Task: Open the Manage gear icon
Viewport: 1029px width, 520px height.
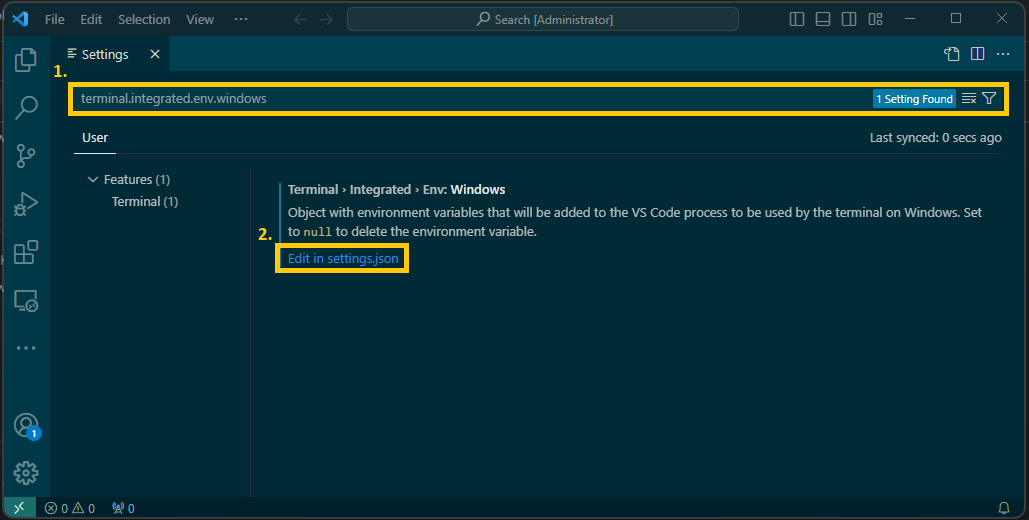Action: point(26,472)
